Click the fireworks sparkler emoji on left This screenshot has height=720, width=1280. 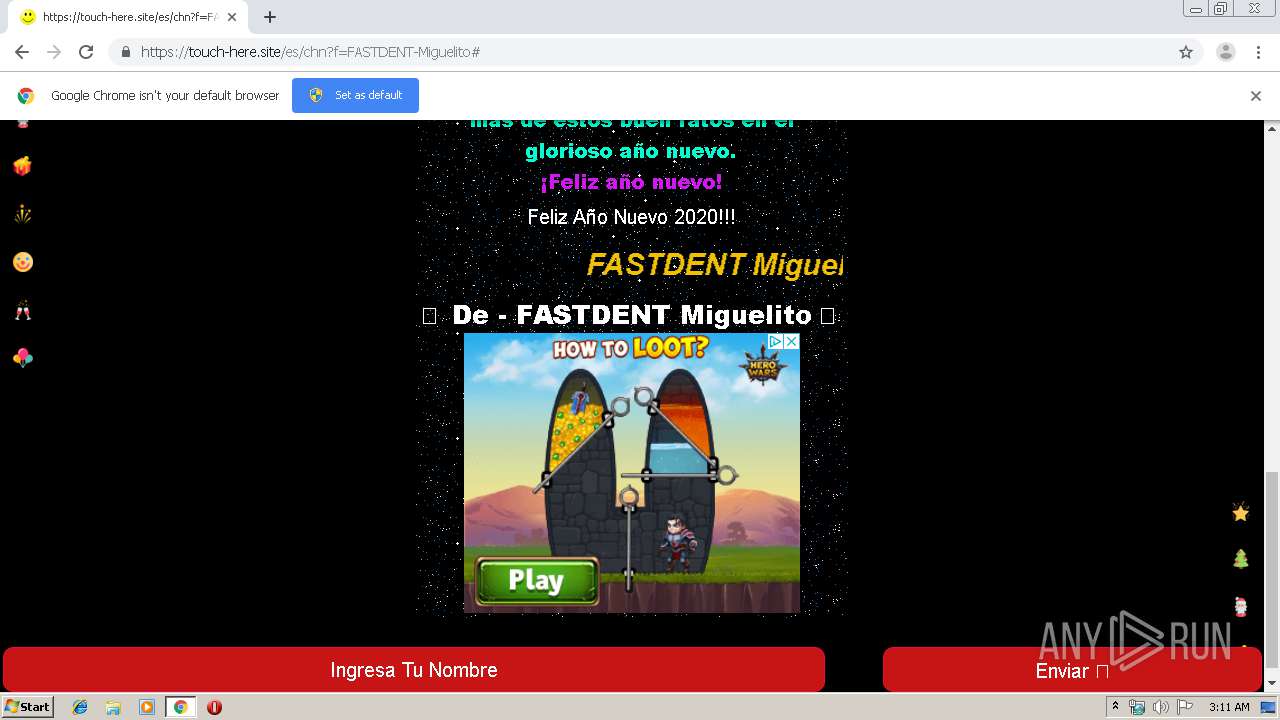click(22, 214)
